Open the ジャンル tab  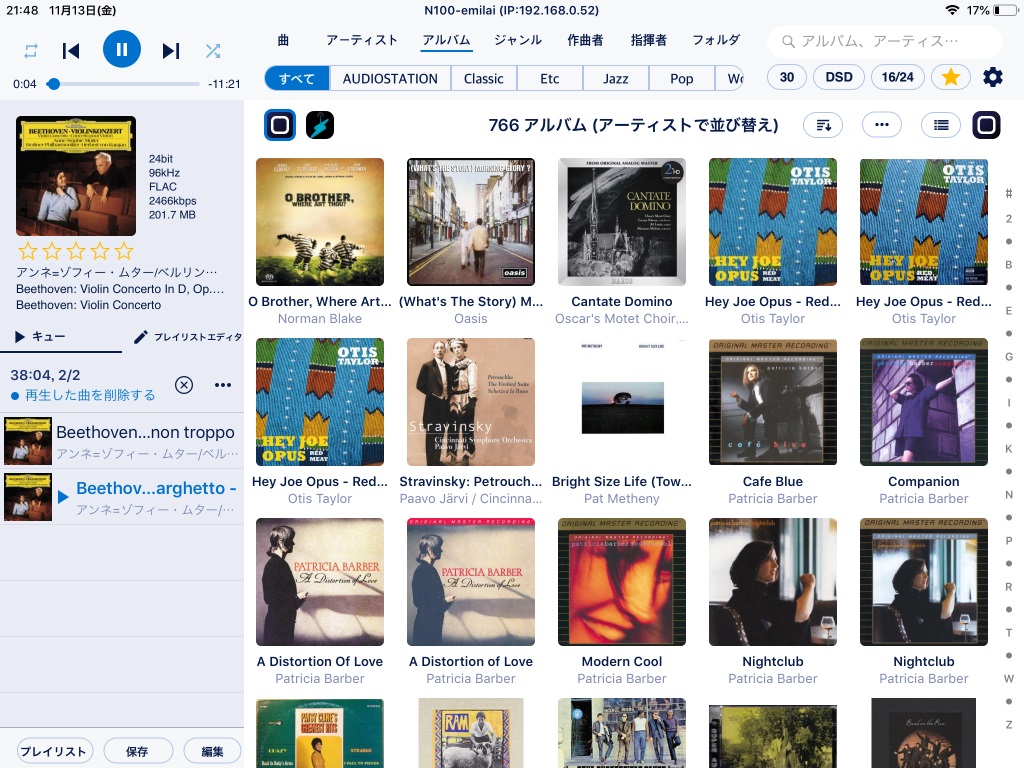(x=518, y=40)
